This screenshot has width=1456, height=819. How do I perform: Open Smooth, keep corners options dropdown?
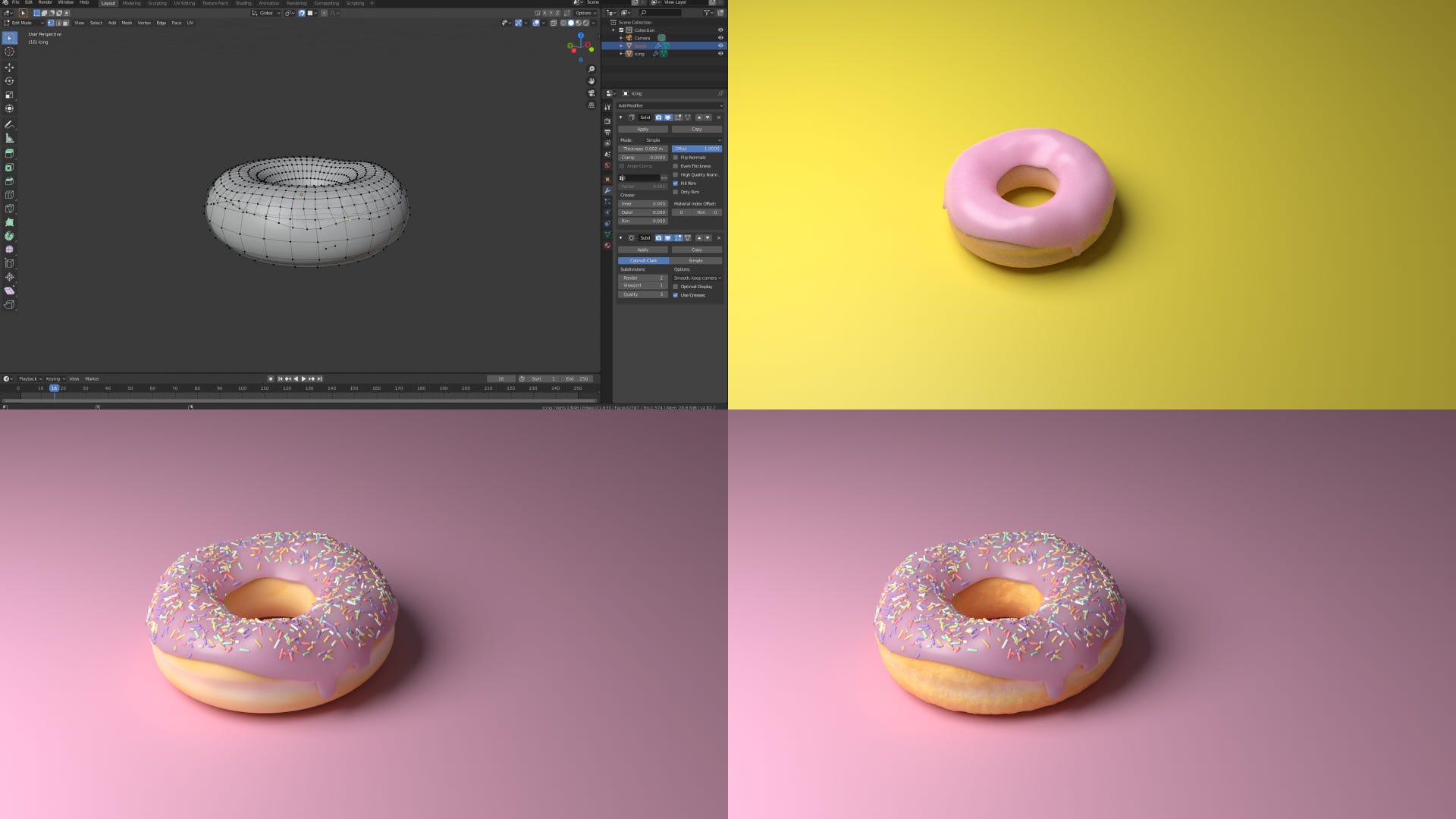[x=697, y=278]
